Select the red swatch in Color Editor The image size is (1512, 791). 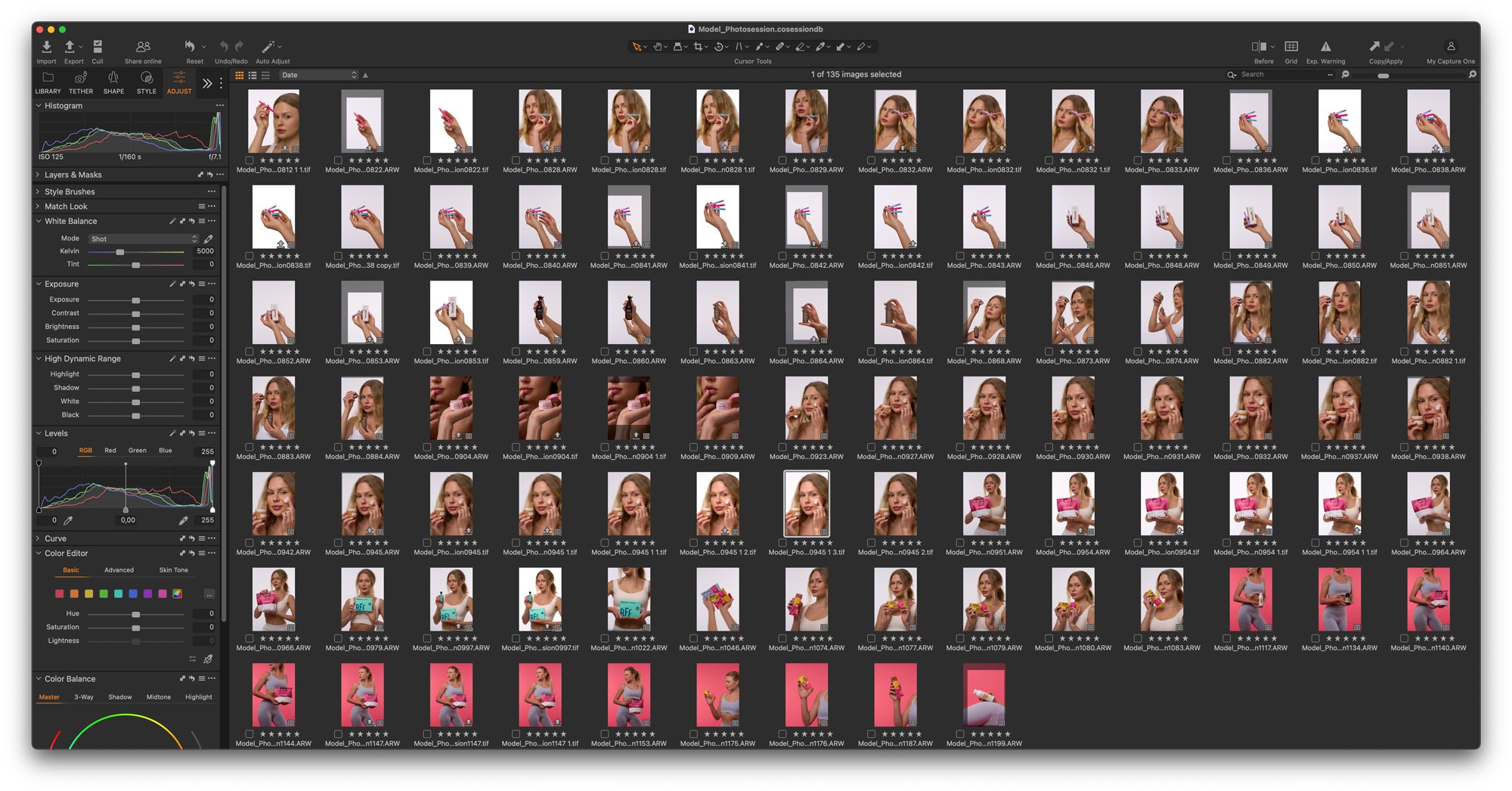[59, 594]
